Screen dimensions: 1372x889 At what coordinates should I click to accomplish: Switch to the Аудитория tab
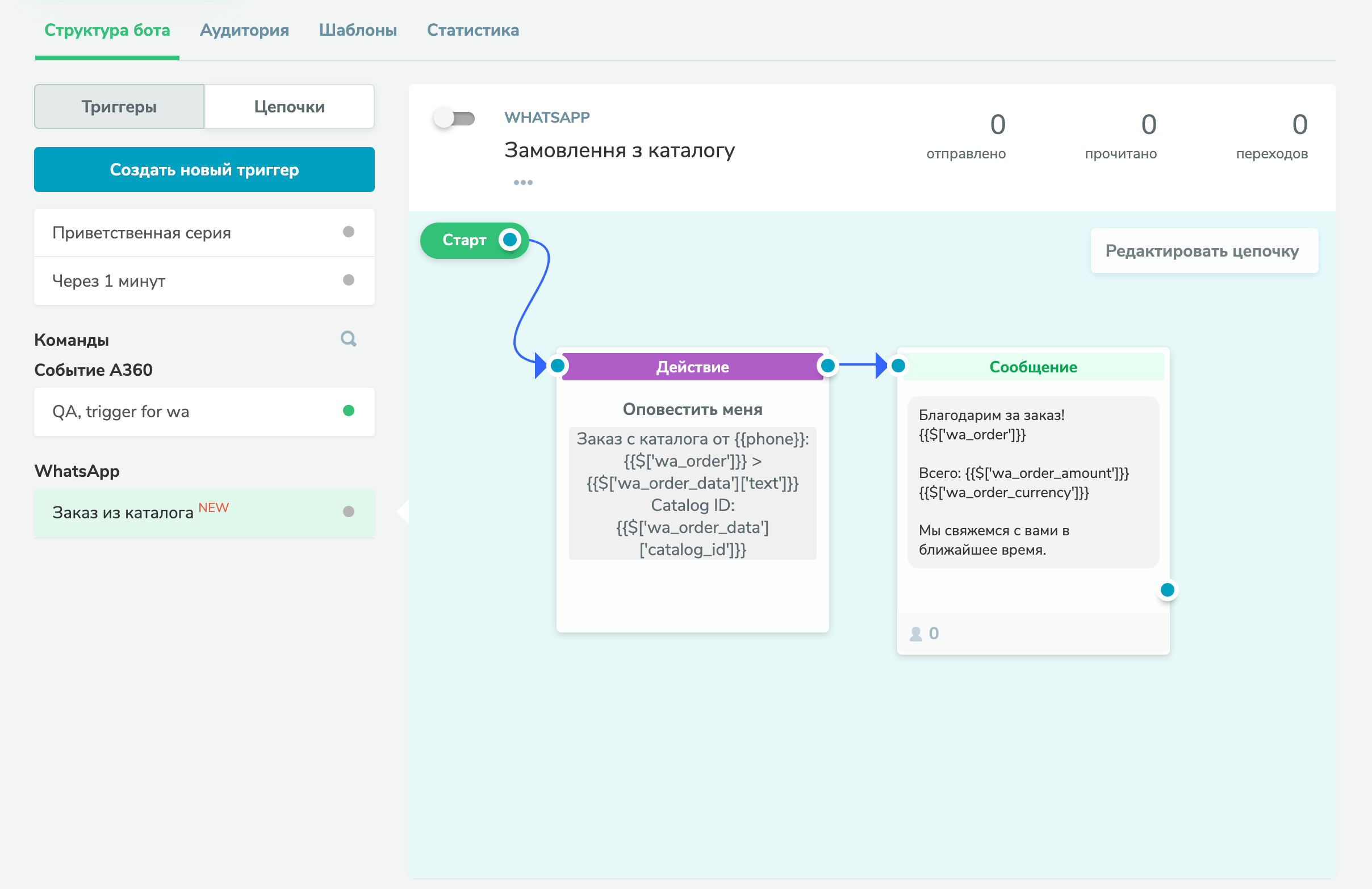[244, 30]
